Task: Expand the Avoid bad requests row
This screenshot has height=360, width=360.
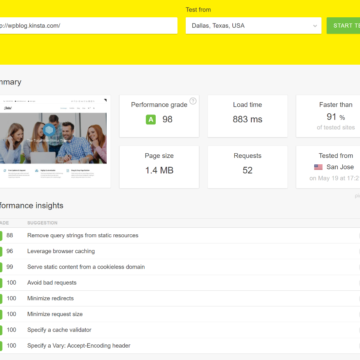Action: click(180, 283)
